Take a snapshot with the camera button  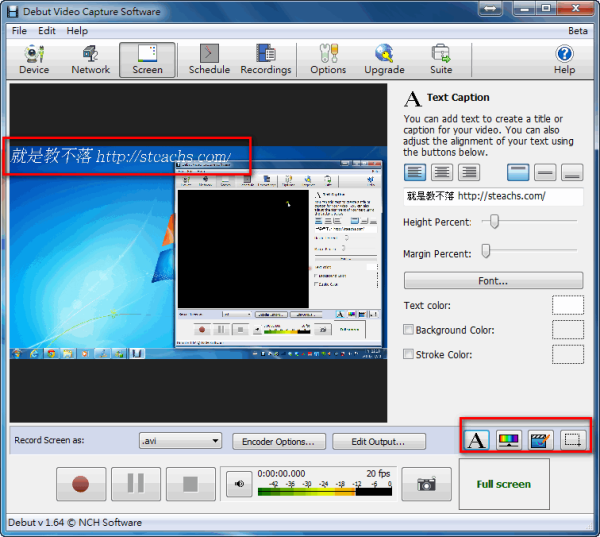[426, 484]
